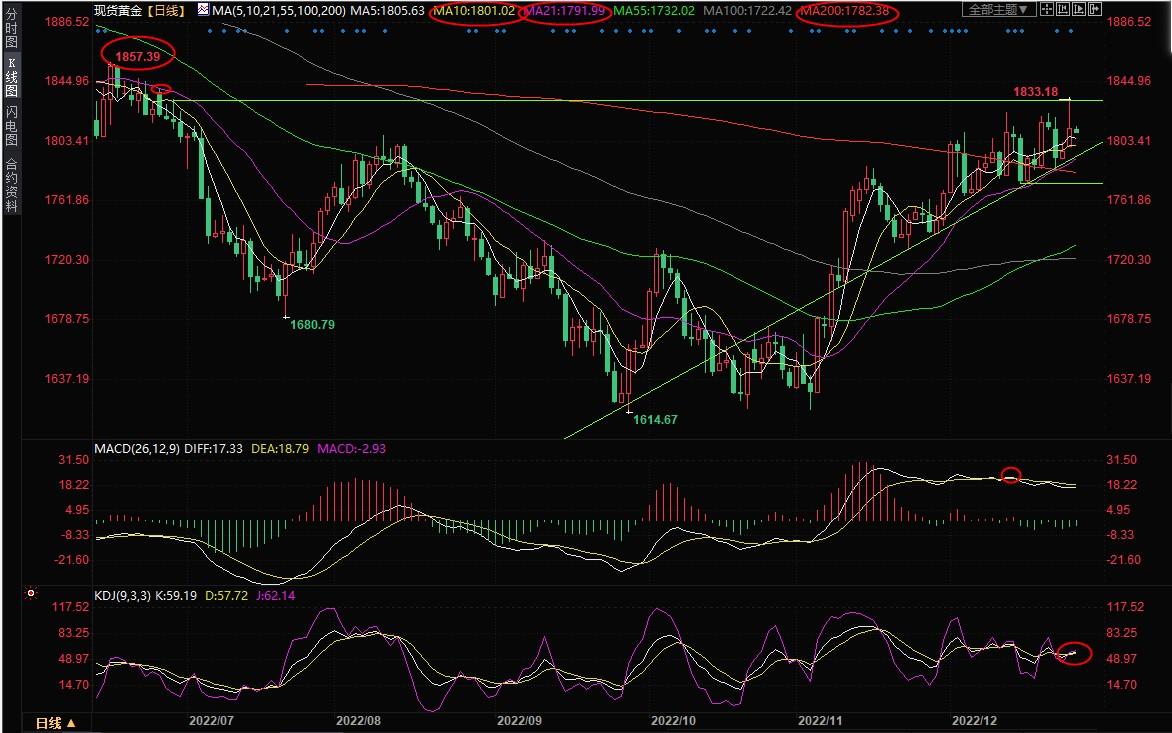Click the 现货黄金 instrument title

point(119,10)
